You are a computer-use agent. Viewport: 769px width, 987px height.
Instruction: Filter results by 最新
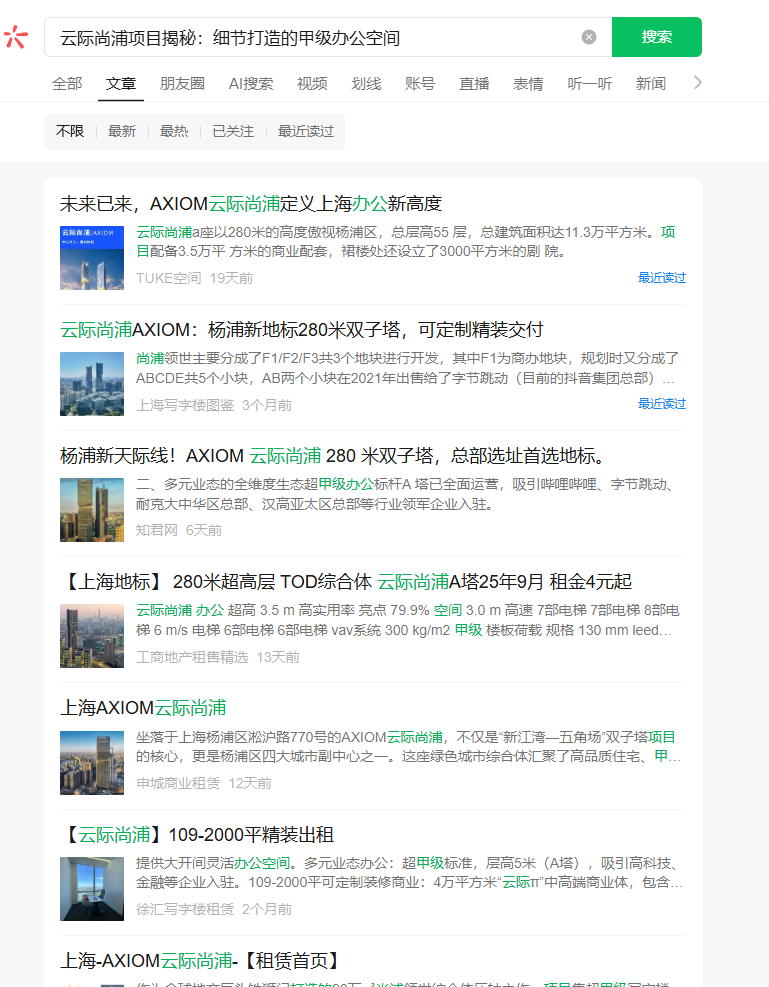[121, 131]
